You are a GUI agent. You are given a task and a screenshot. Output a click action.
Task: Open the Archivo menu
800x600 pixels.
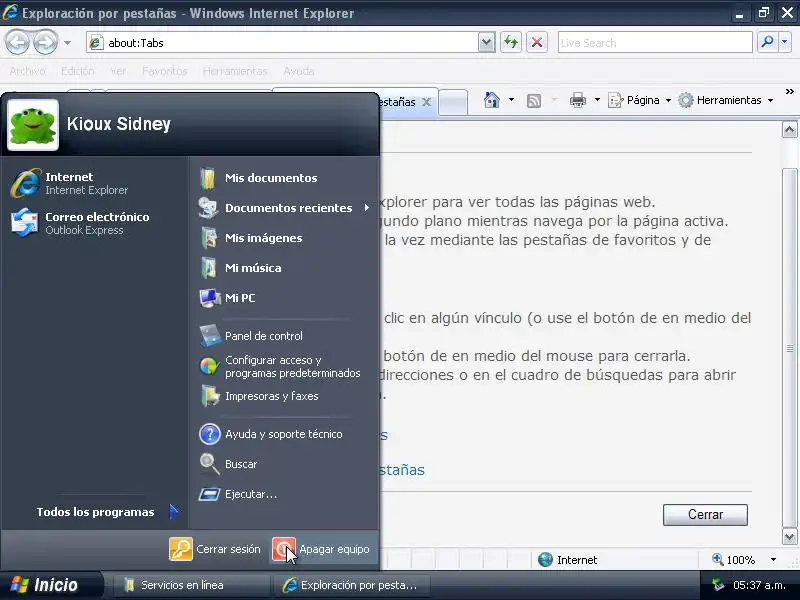point(28,71)
